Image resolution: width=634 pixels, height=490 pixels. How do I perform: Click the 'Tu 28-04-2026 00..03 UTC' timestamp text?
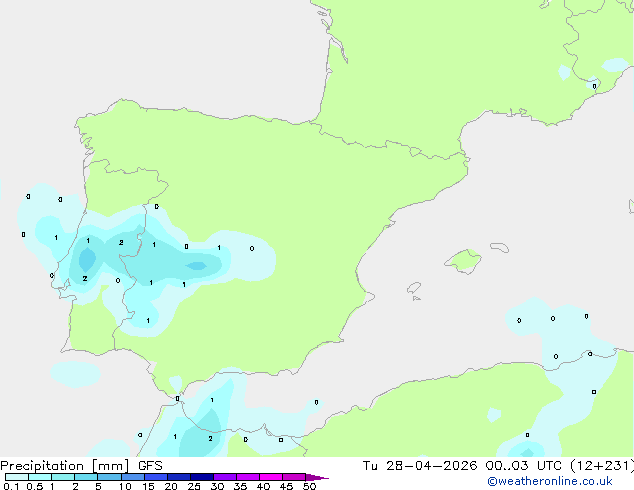[x=464, y=465]
